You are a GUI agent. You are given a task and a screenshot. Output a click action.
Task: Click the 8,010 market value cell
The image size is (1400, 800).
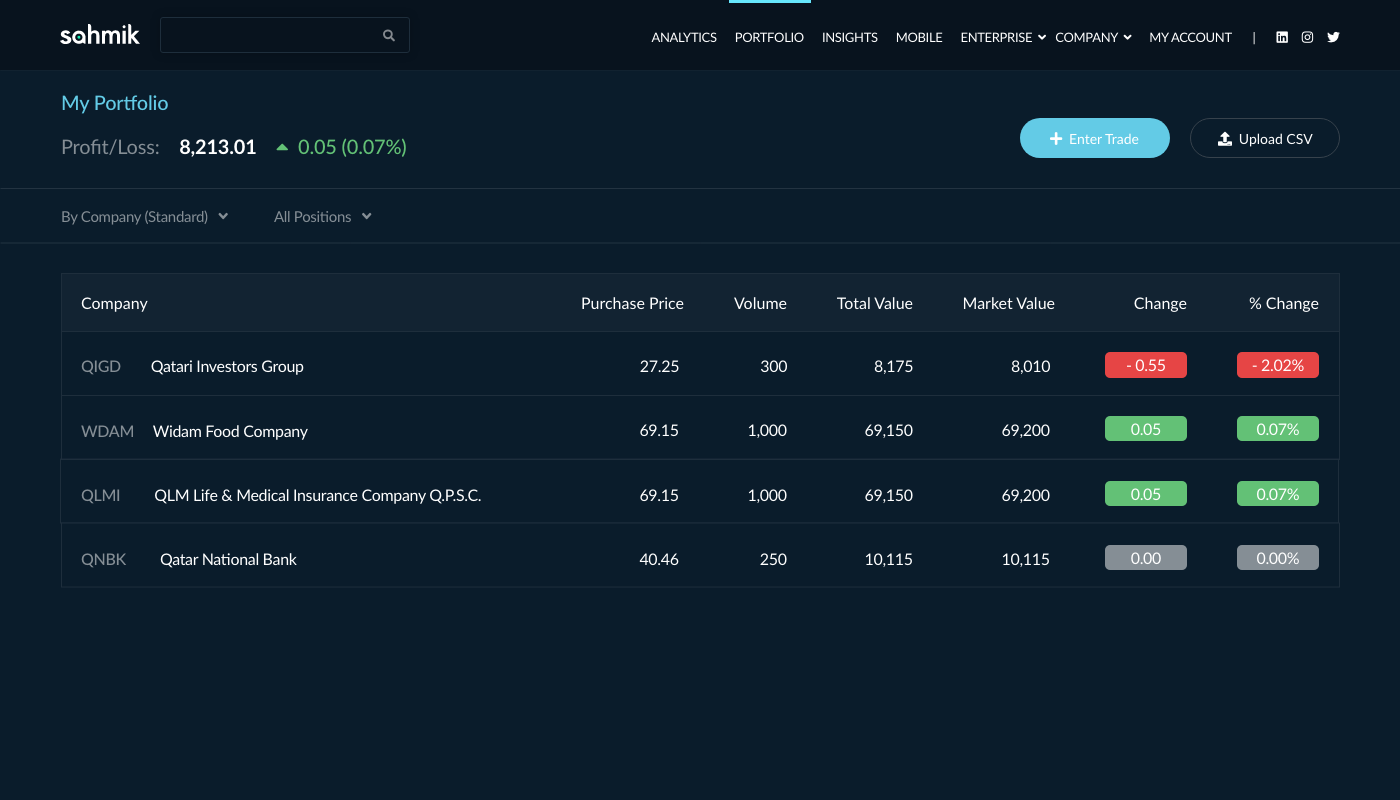(1031, 366)
